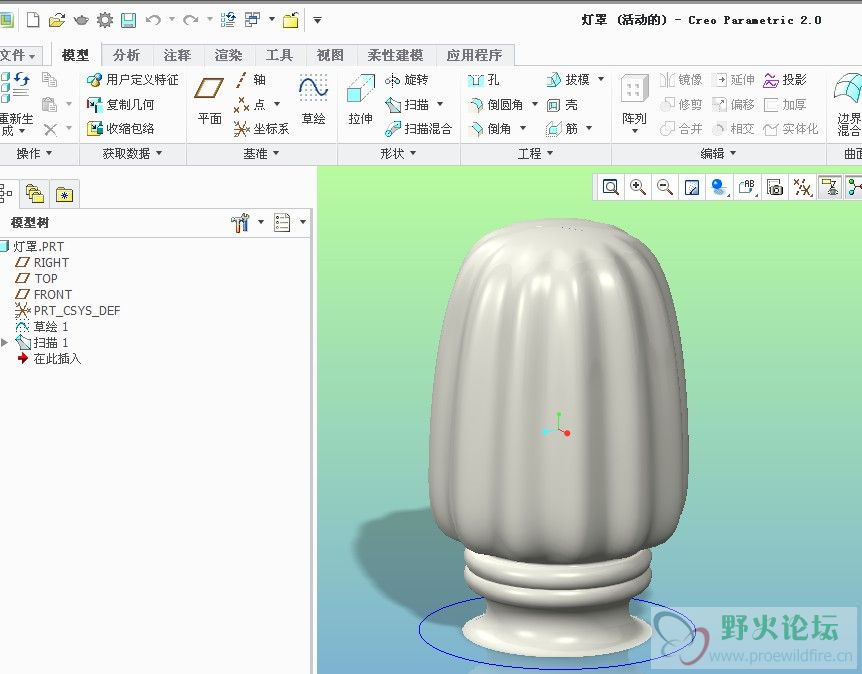Screen dimensions: 862x674
Task: Open the customize quick access toolbar dropdown
Action: (317, 20)
